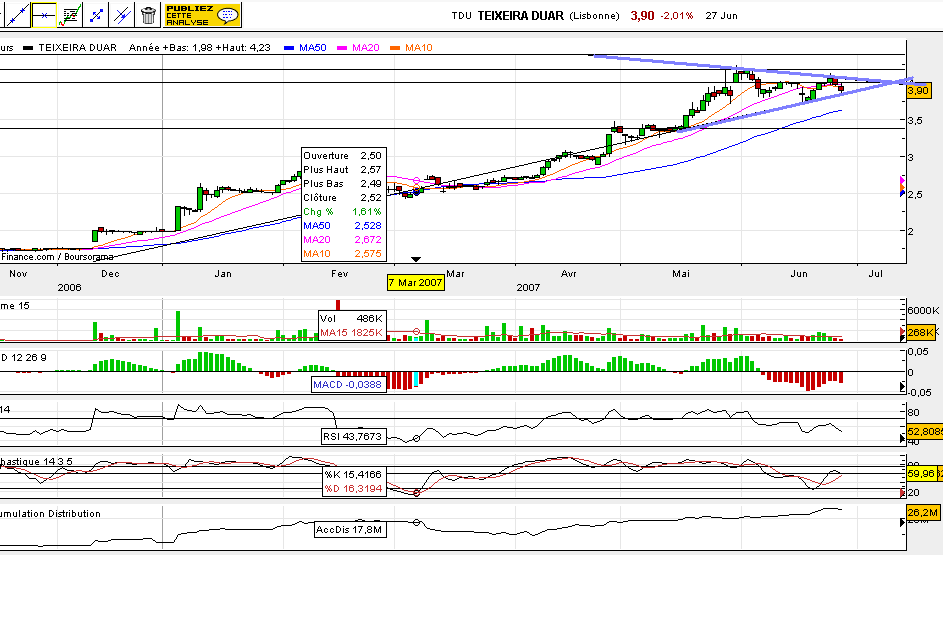The width and height of the screenshot is (943, 637).
Task: Open the annotated chart analysis tool
Action: click(x=70, y=15)
